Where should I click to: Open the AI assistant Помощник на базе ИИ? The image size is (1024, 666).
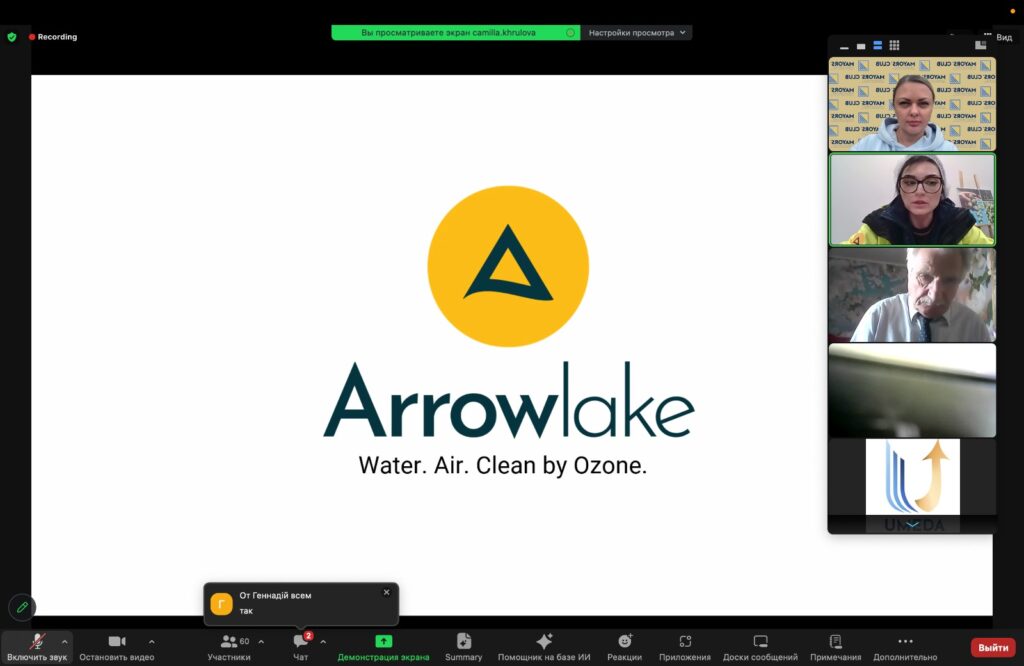point(544,647)
